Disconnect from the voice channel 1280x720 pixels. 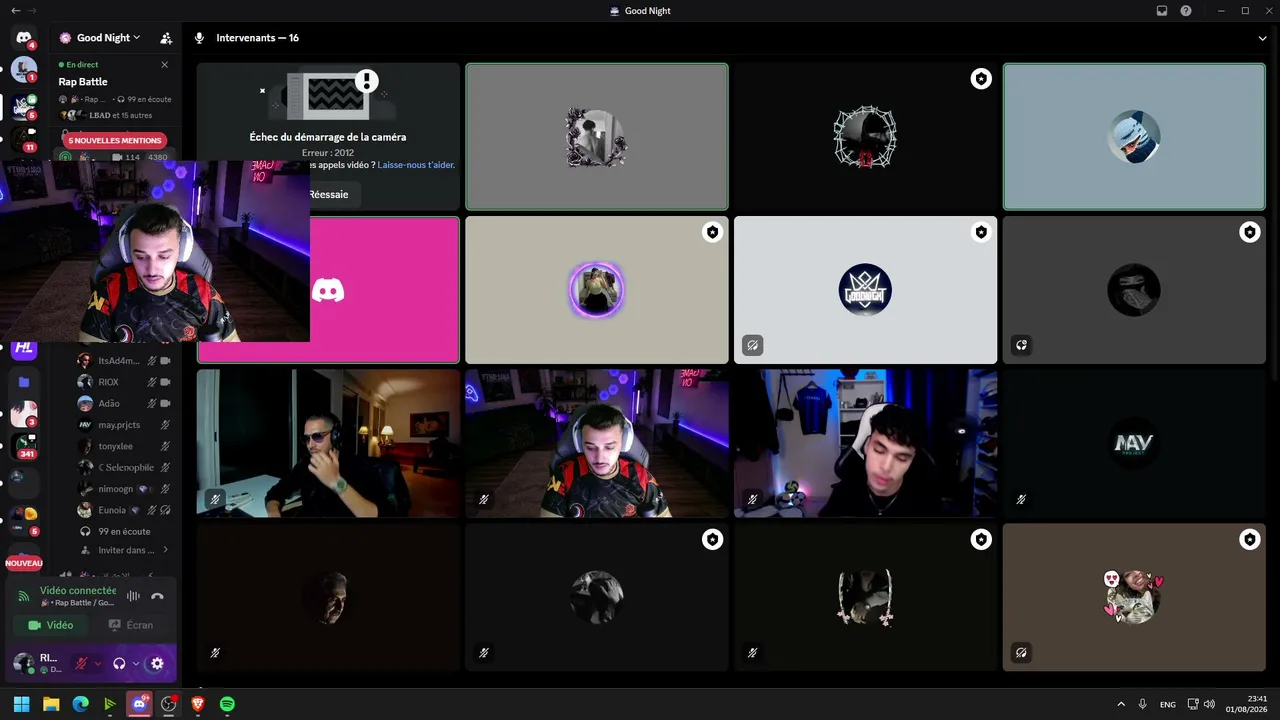pos(157,596)
